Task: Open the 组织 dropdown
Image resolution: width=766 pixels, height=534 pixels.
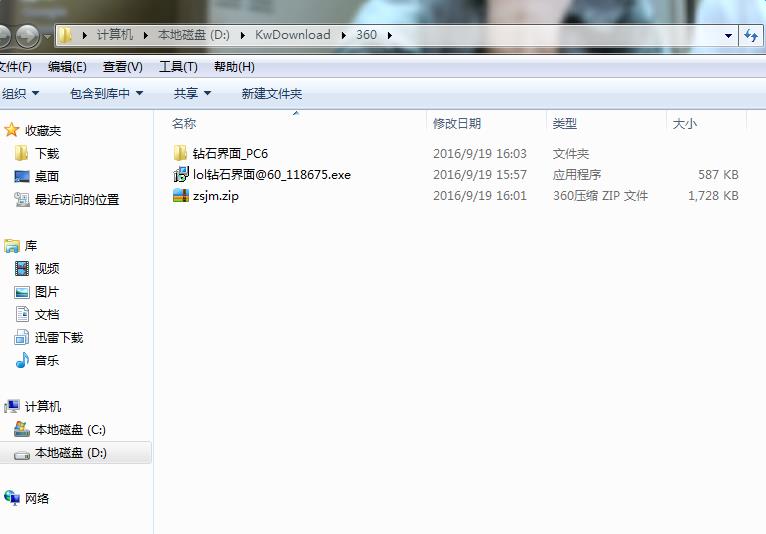Action: tap(20, 93)
